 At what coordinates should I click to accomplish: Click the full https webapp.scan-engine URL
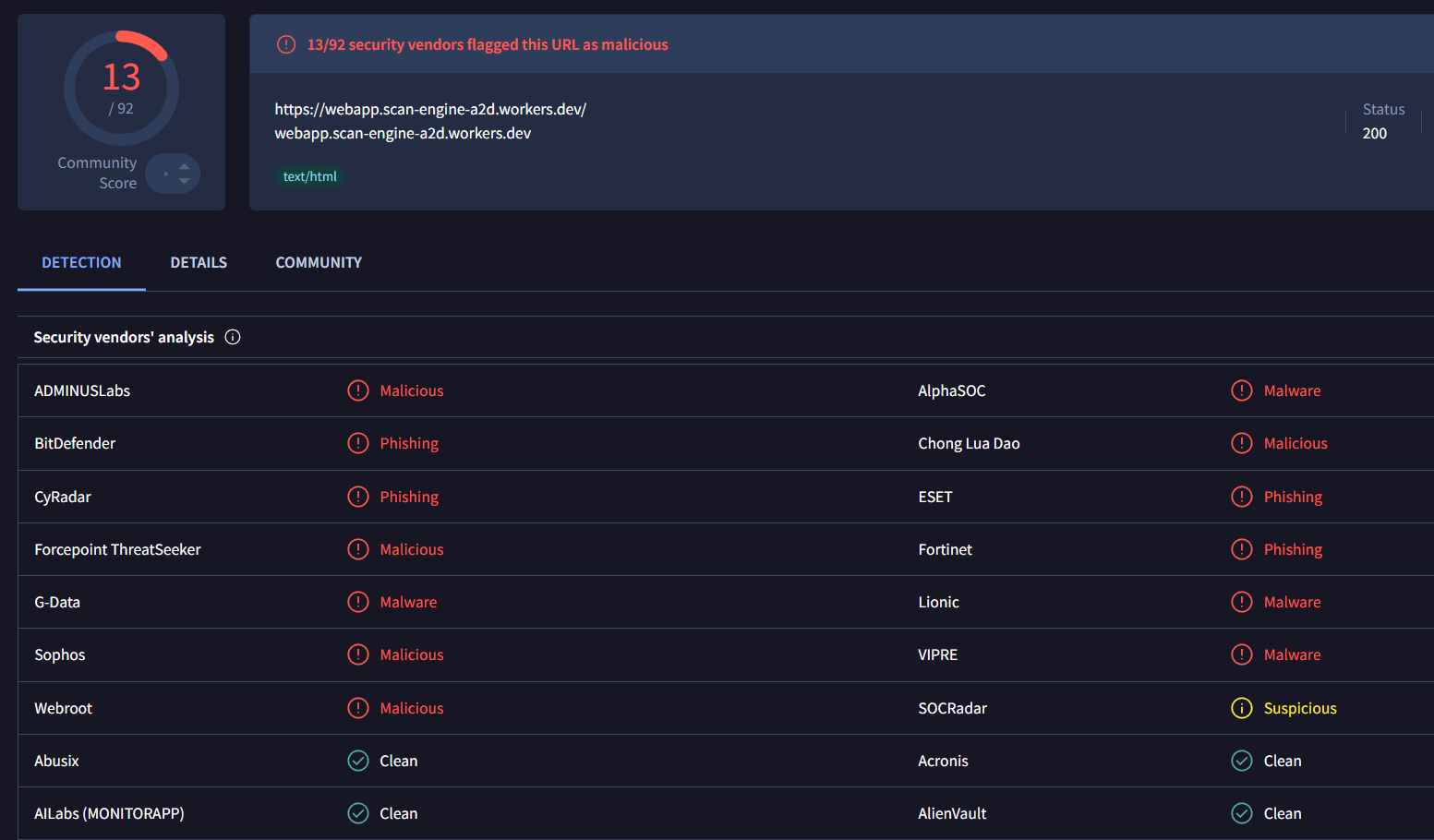pos(430,109)
